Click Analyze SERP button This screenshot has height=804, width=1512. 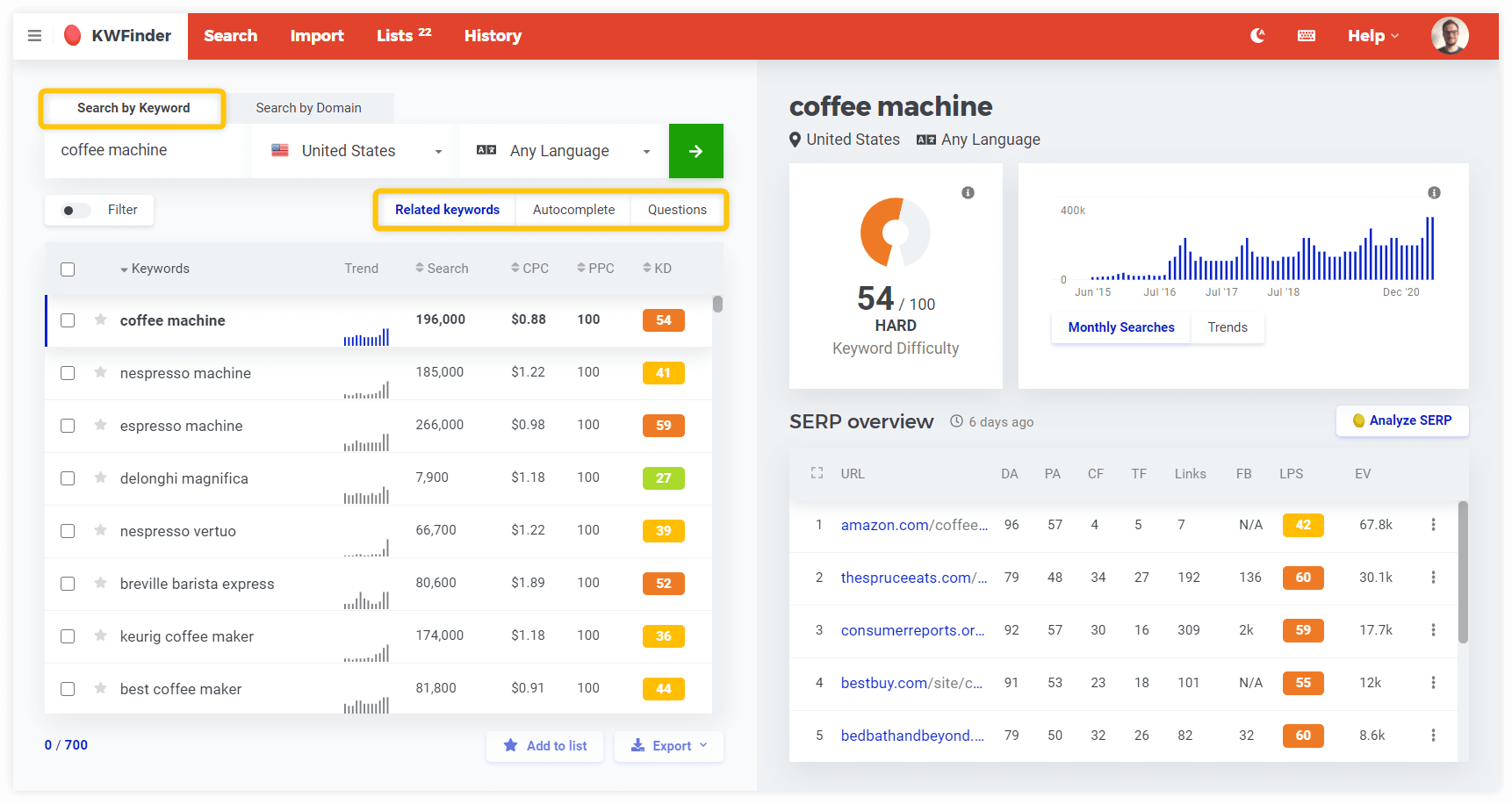coord(1402,420)
